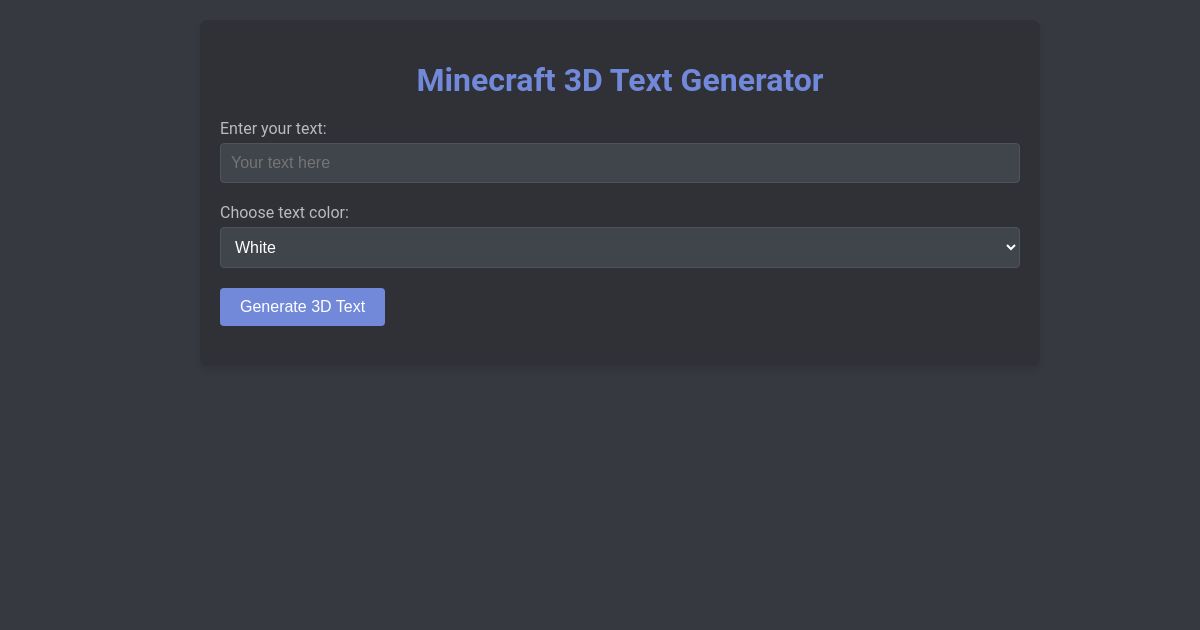This screenshot has width=1200, height=630.
Task: Click the 'Enter your text:' label
Action: (273, 129)
